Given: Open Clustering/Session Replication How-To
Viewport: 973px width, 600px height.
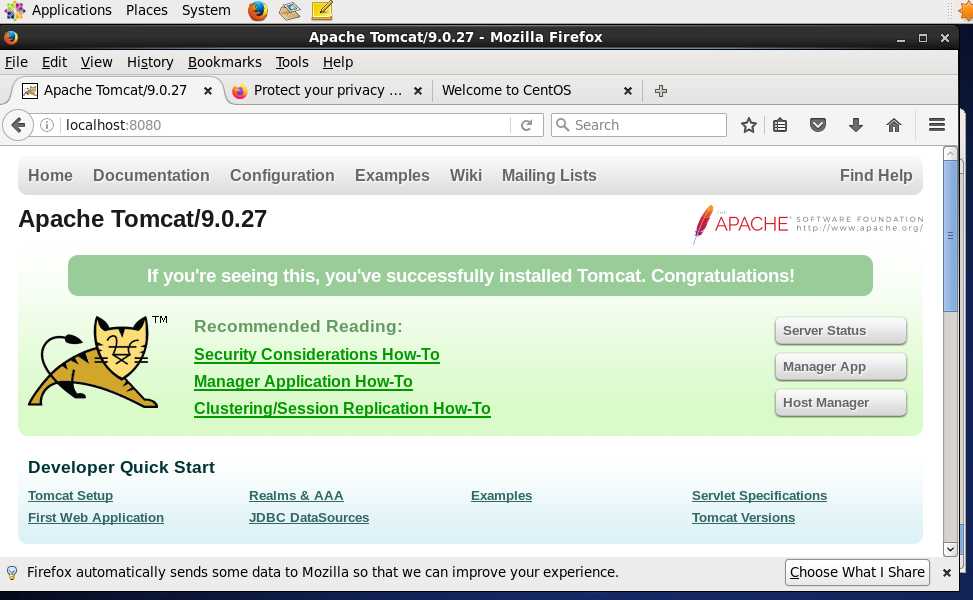Looking at the screenshot, I should click(x=342, y=408).
